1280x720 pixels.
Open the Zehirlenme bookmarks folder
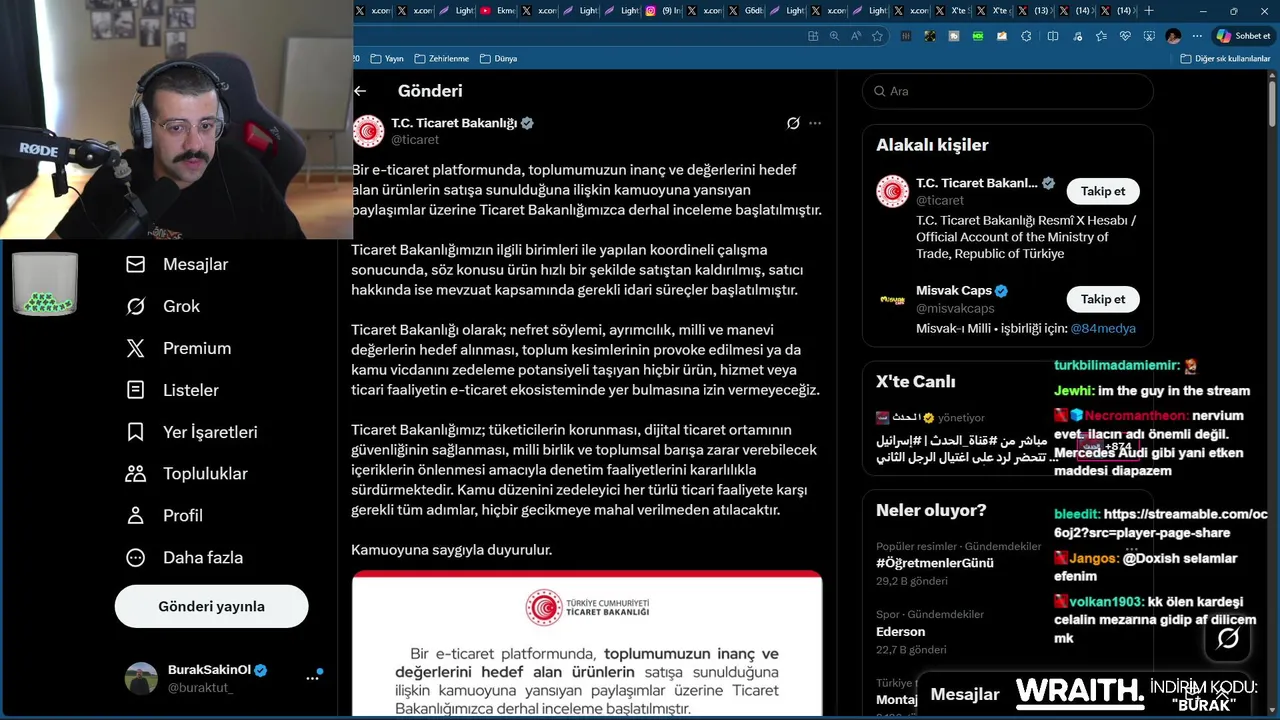[x=441, y=59]
